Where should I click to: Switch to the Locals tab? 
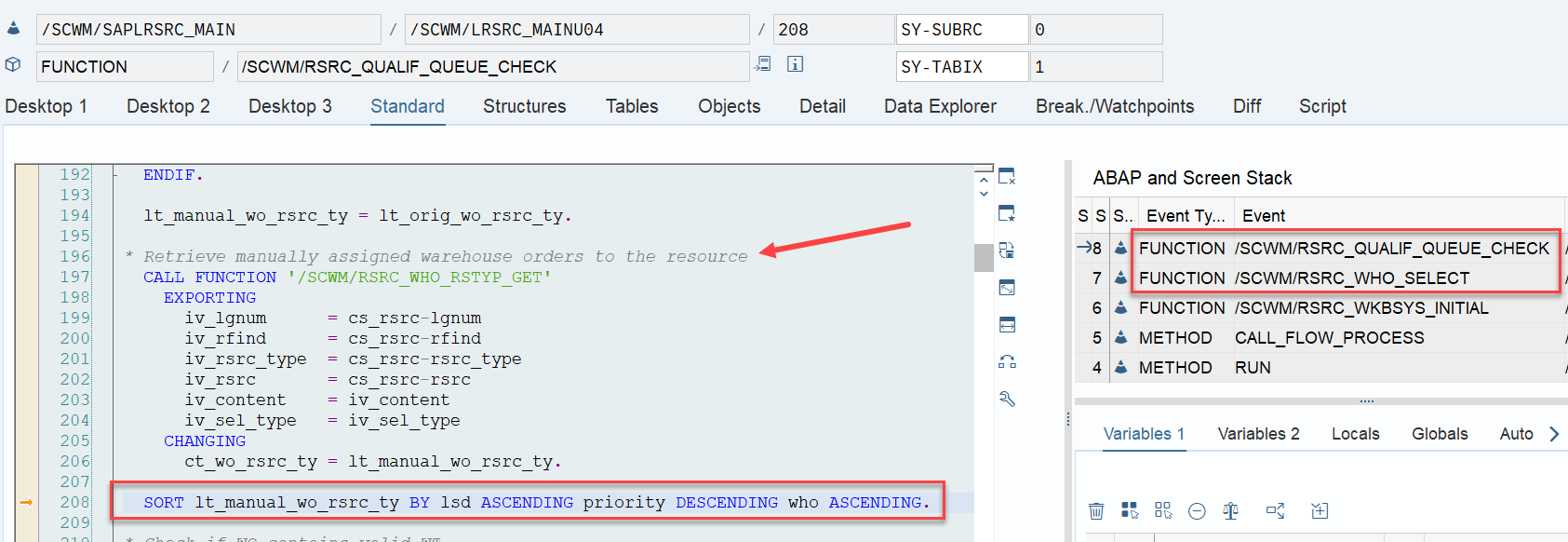coord(1355,434)
